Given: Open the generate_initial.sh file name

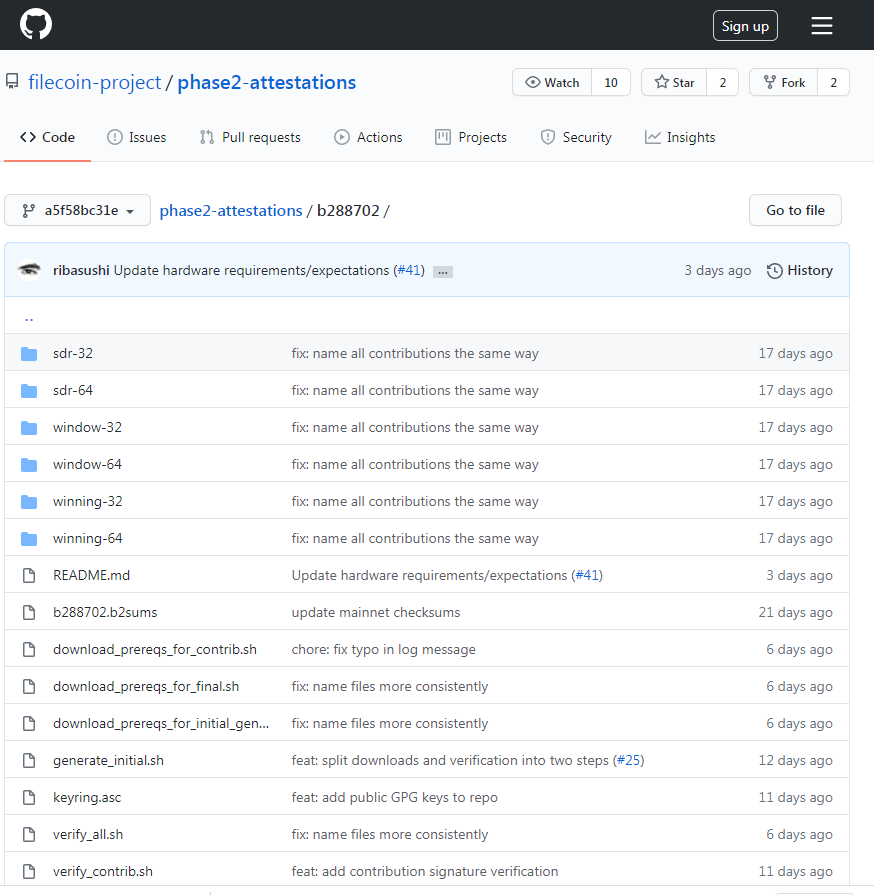Looking at the screenshot, I should point(108,760).
